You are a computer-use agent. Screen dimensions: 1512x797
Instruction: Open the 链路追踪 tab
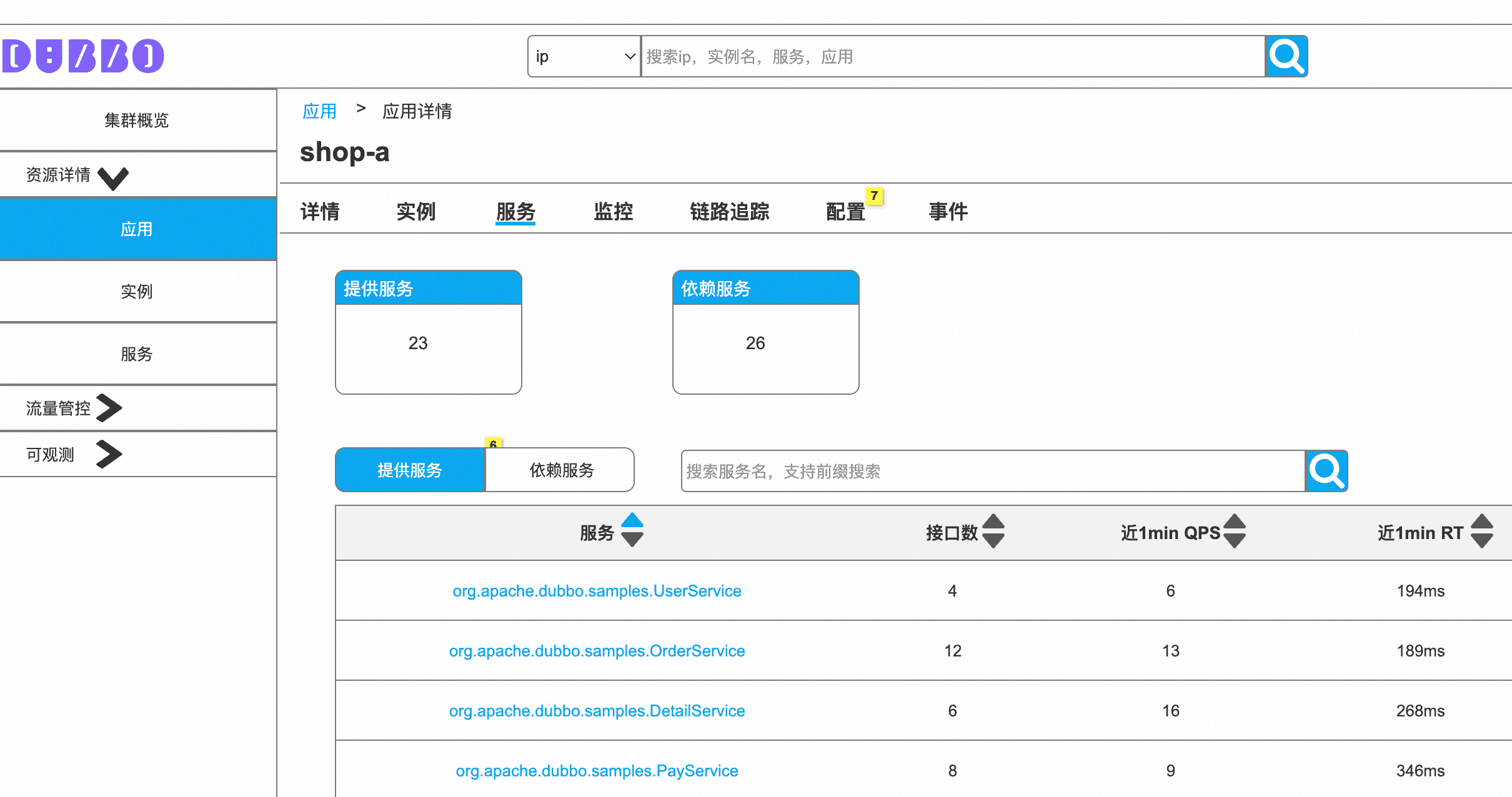coord(729,212)
